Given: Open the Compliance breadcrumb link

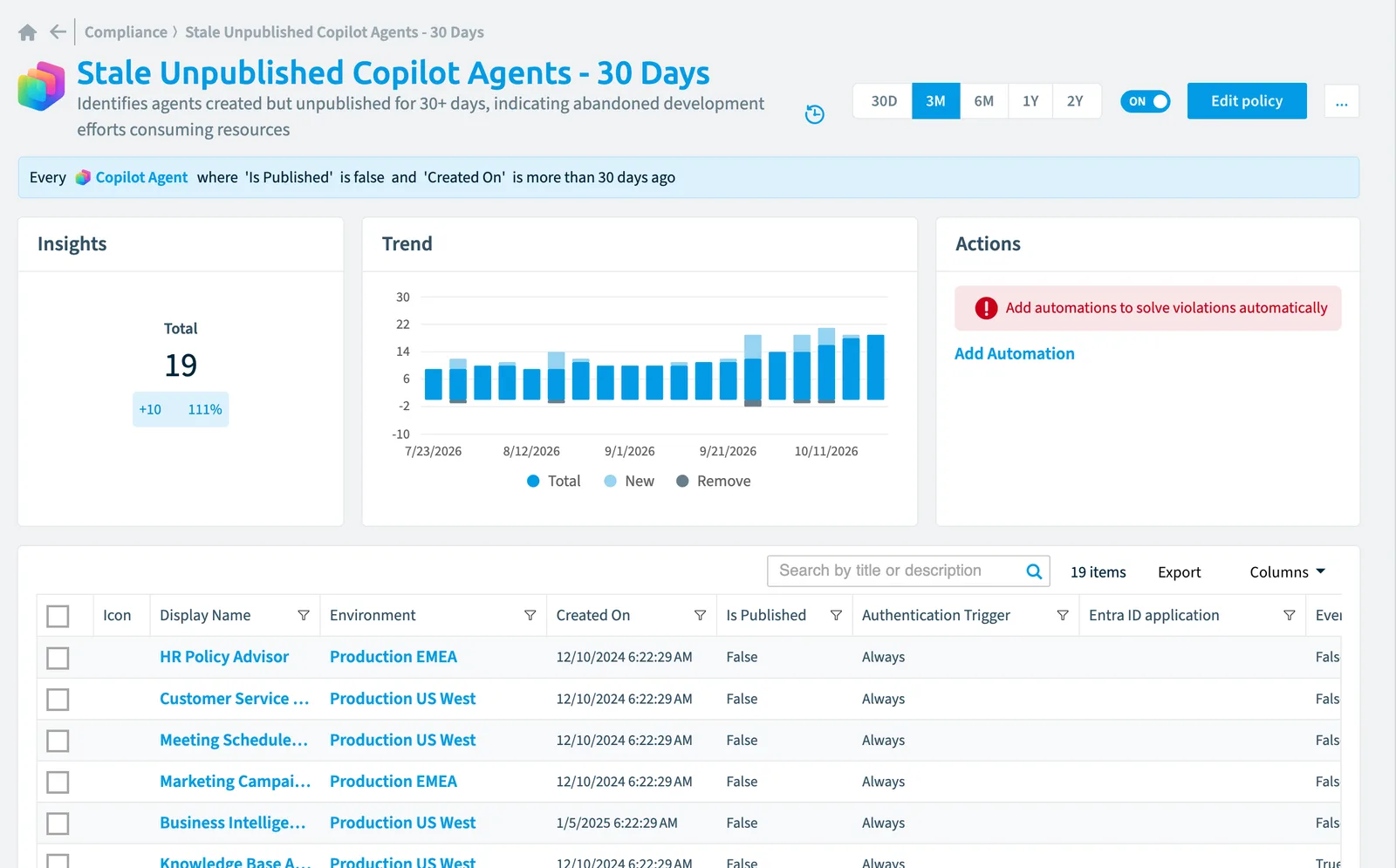Looking at the screenshot, I should [126, 32].
